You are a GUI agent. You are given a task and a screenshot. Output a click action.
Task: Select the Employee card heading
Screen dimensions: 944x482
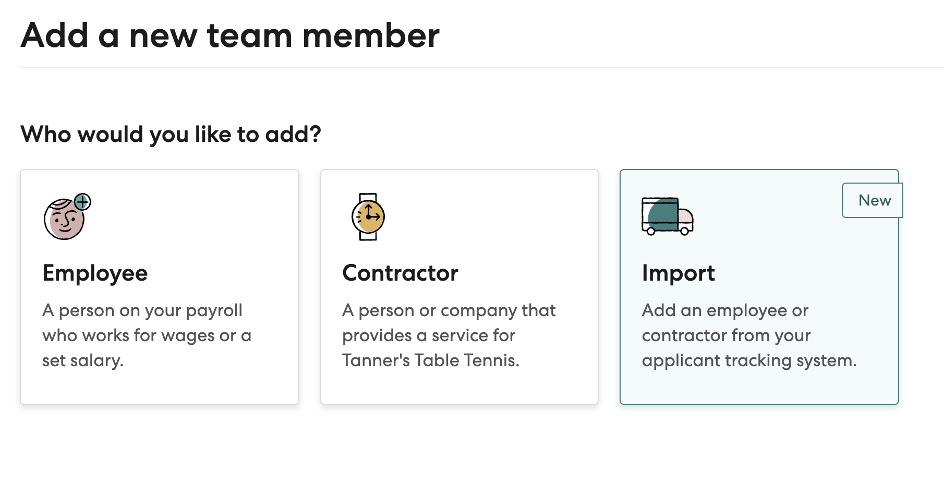95,273
